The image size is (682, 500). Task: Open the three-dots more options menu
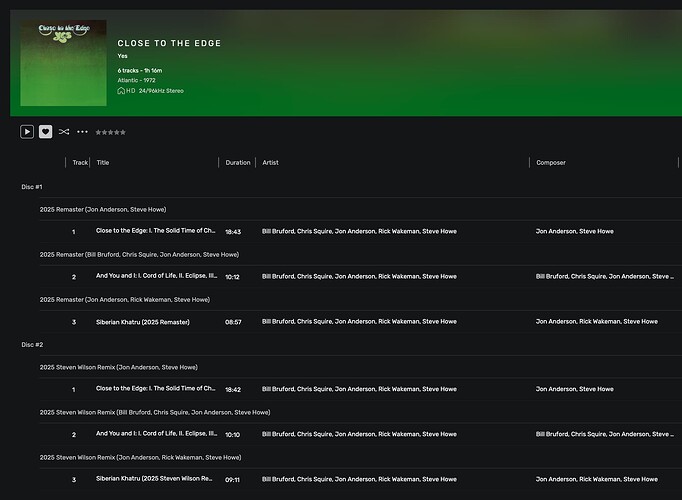[82, 132]
